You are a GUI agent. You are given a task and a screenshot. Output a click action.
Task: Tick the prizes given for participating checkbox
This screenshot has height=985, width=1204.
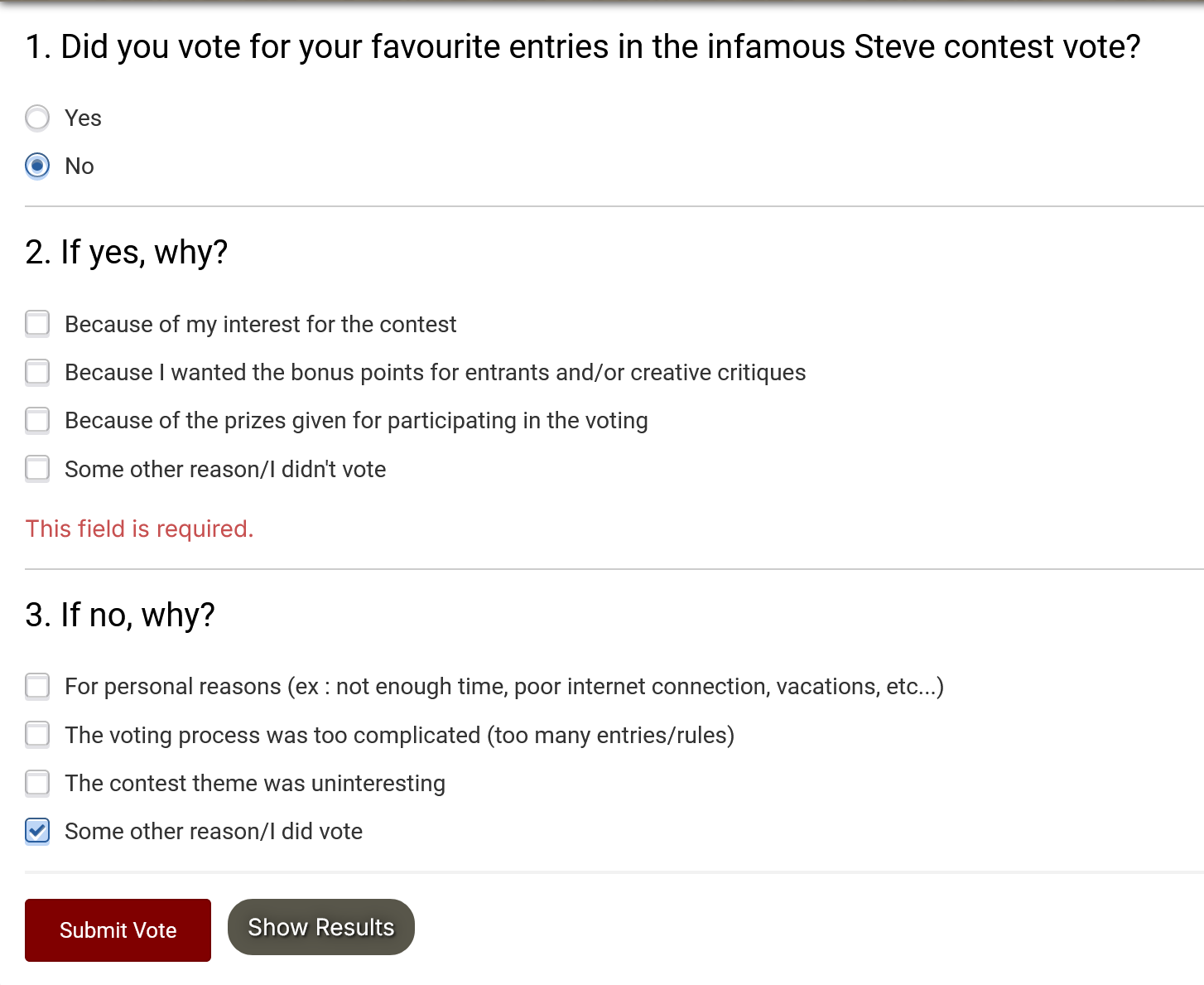37,420
